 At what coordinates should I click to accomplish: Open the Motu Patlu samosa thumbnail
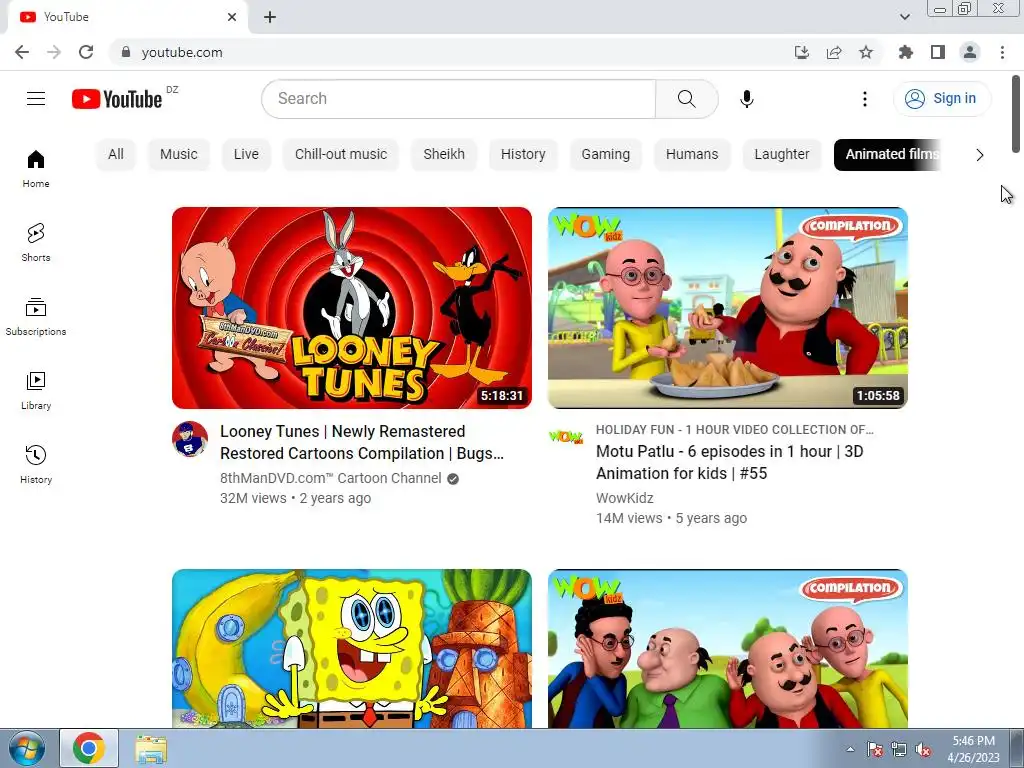(728, 308)
